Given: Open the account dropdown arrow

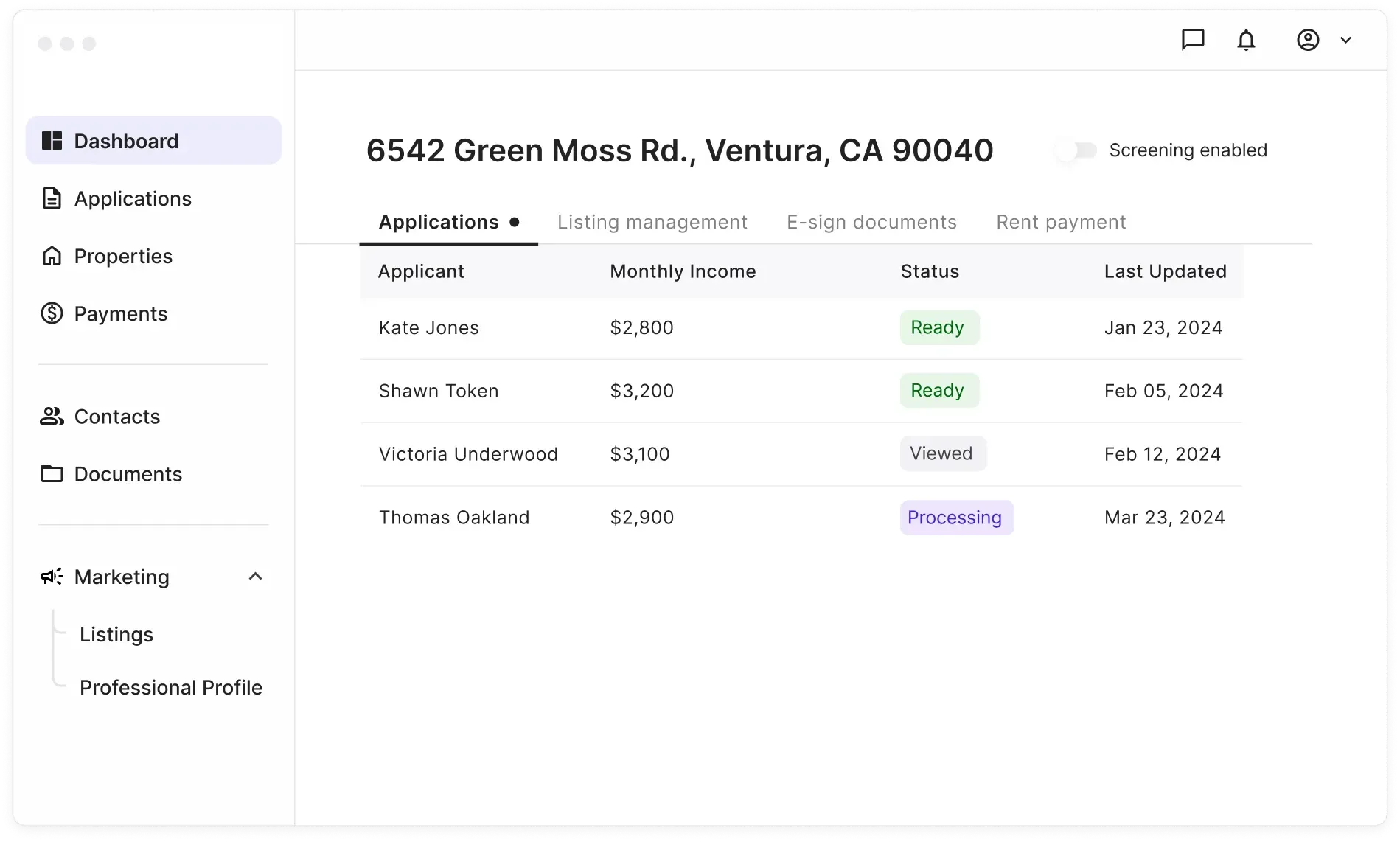Looking at the screenshot, I should (x=1345, y=40).
